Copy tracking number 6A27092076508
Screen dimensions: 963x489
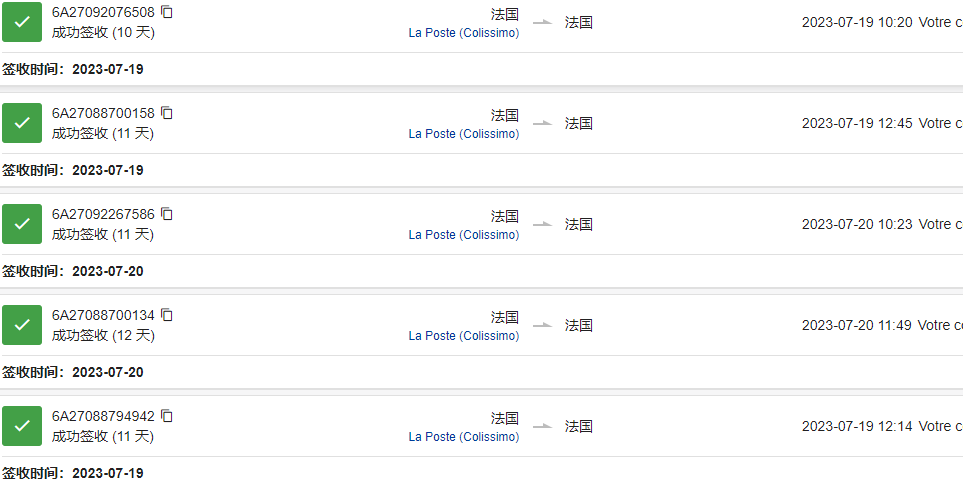click(167, 12)
